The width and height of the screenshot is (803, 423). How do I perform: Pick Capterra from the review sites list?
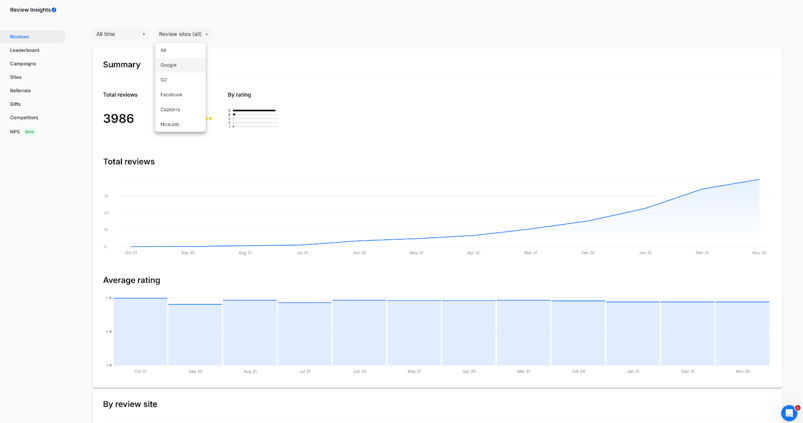[170, 110]
